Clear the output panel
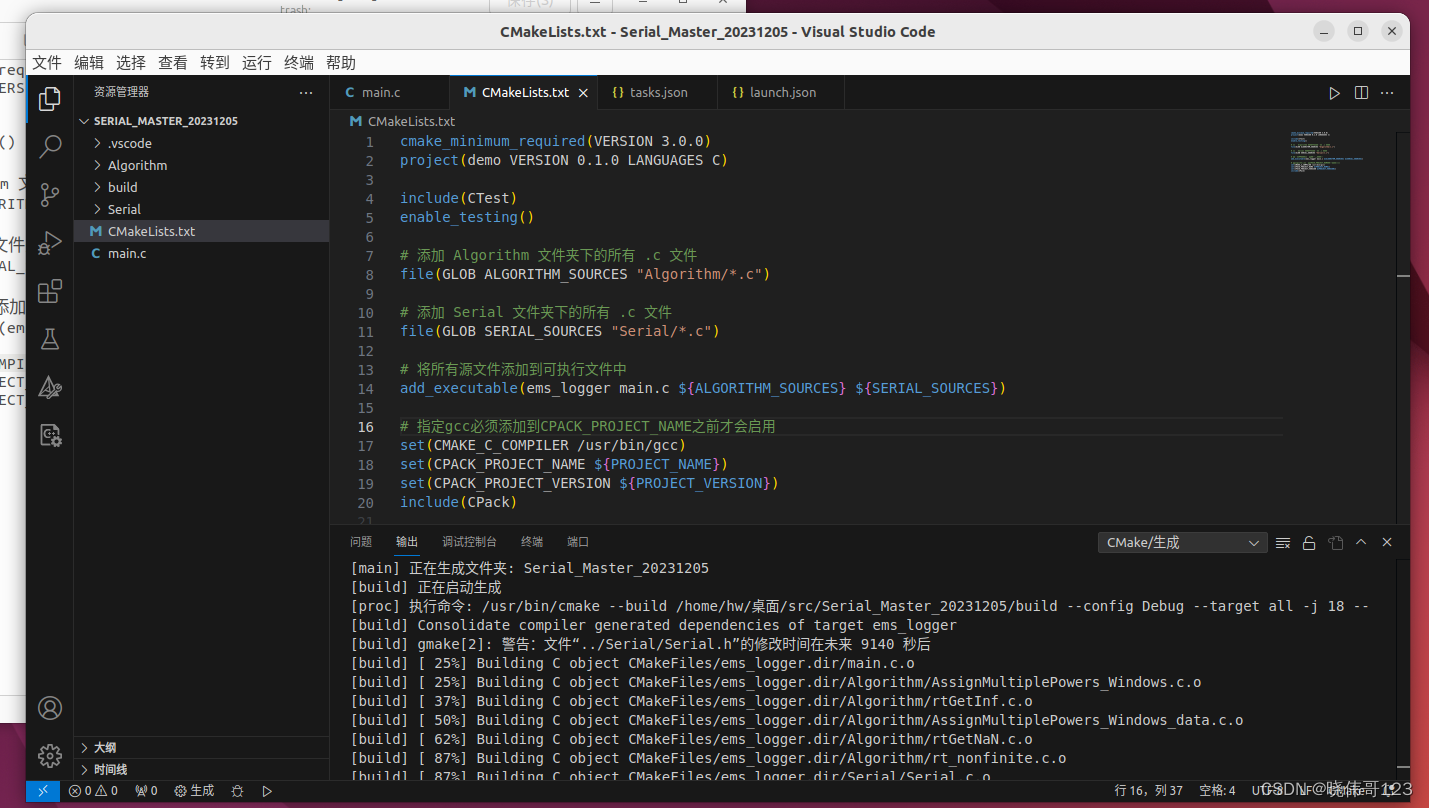The width and height of the screenshot is (1429, 808). [x=1283, y=543]
